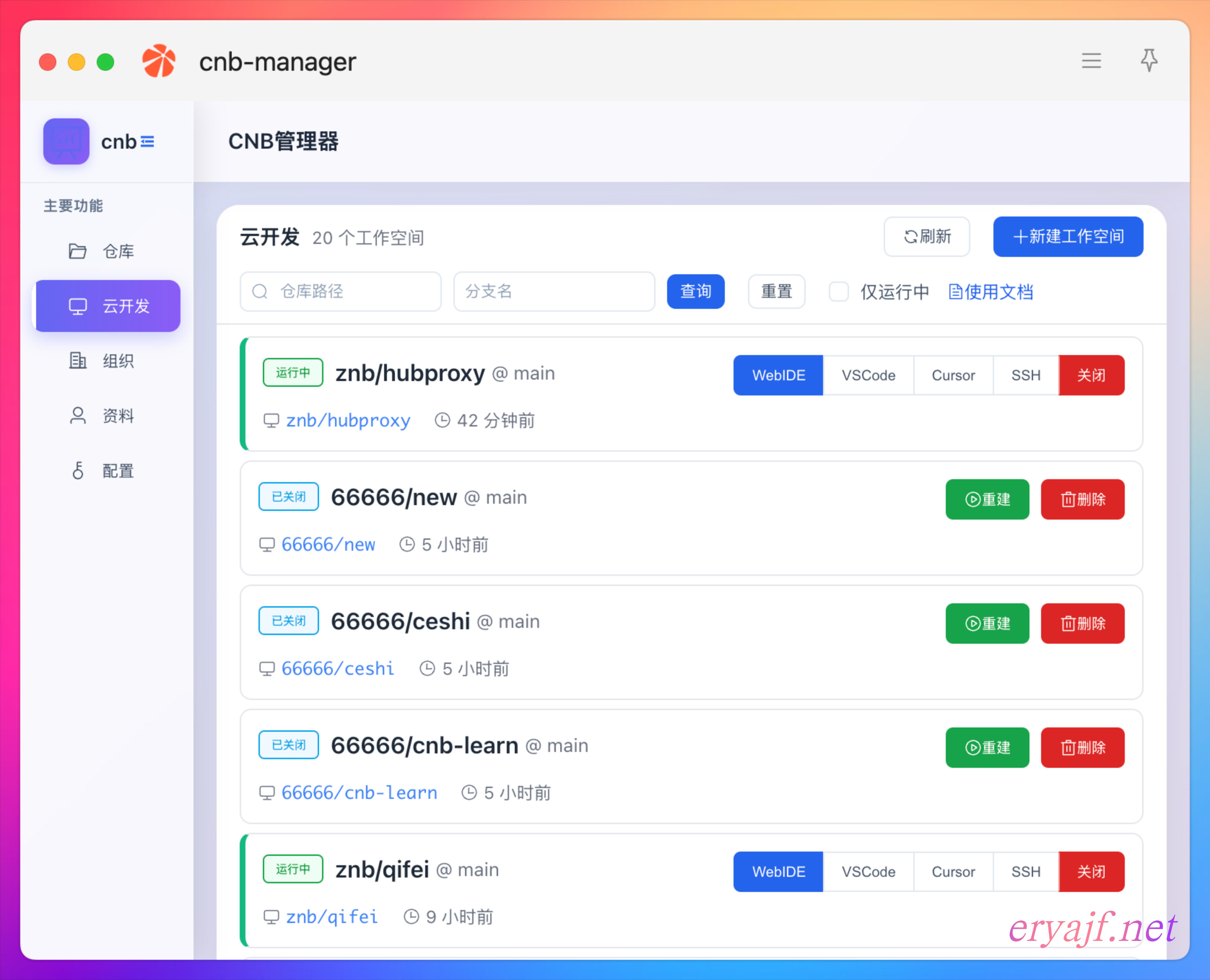Focus the 仓库路径 search field

point(340,291)
